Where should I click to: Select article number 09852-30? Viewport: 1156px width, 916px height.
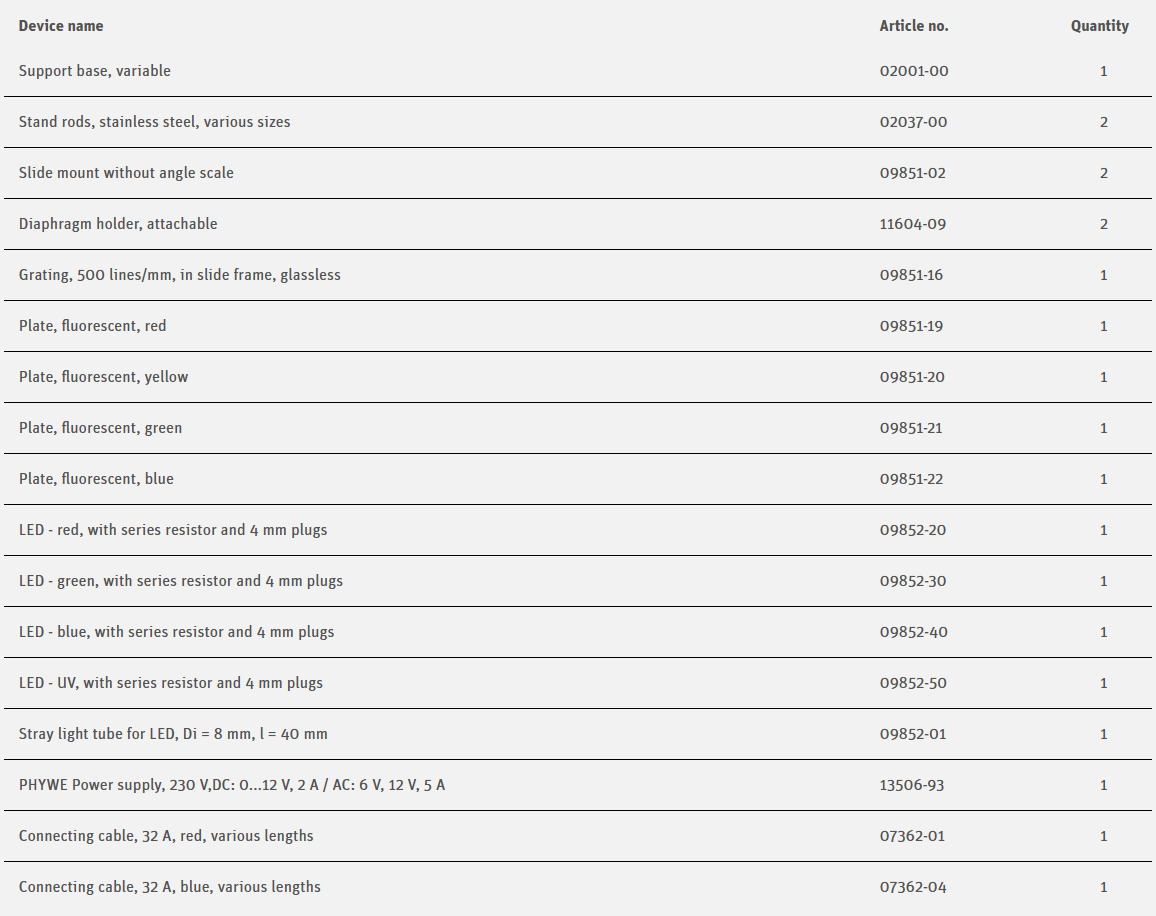pos(912,581)
